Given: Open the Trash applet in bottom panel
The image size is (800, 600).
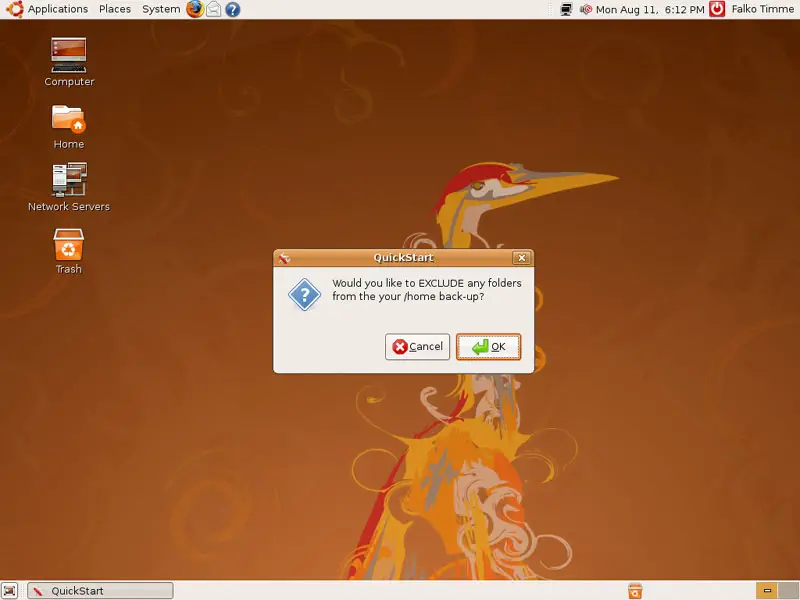Looking at the screenshot, I should tap(635, 591).
